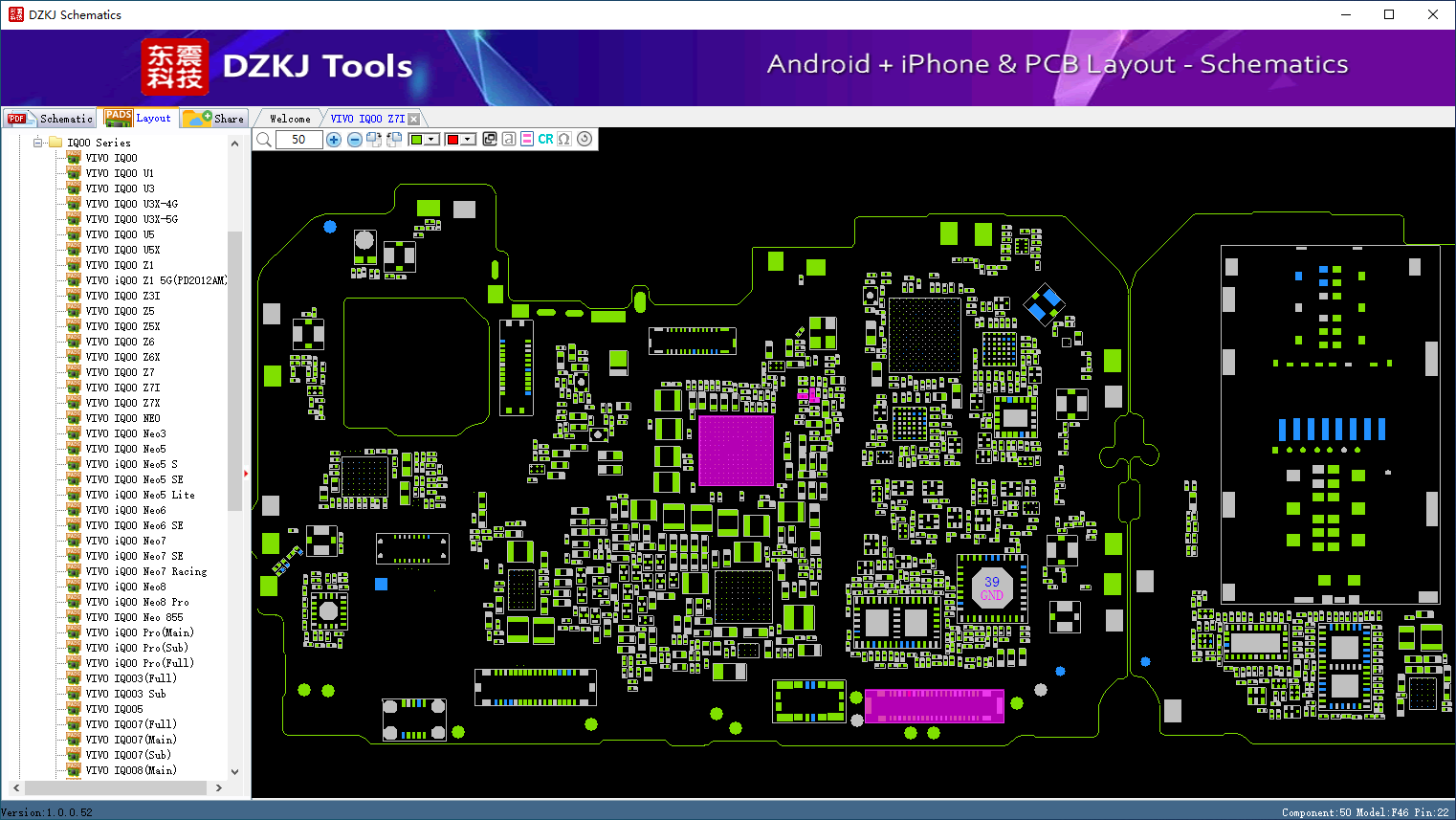The height and width of the screenshot is (820, 1456).
Task: Click the green color swatch
Action: pyautogui.click(x=416, y=140)
